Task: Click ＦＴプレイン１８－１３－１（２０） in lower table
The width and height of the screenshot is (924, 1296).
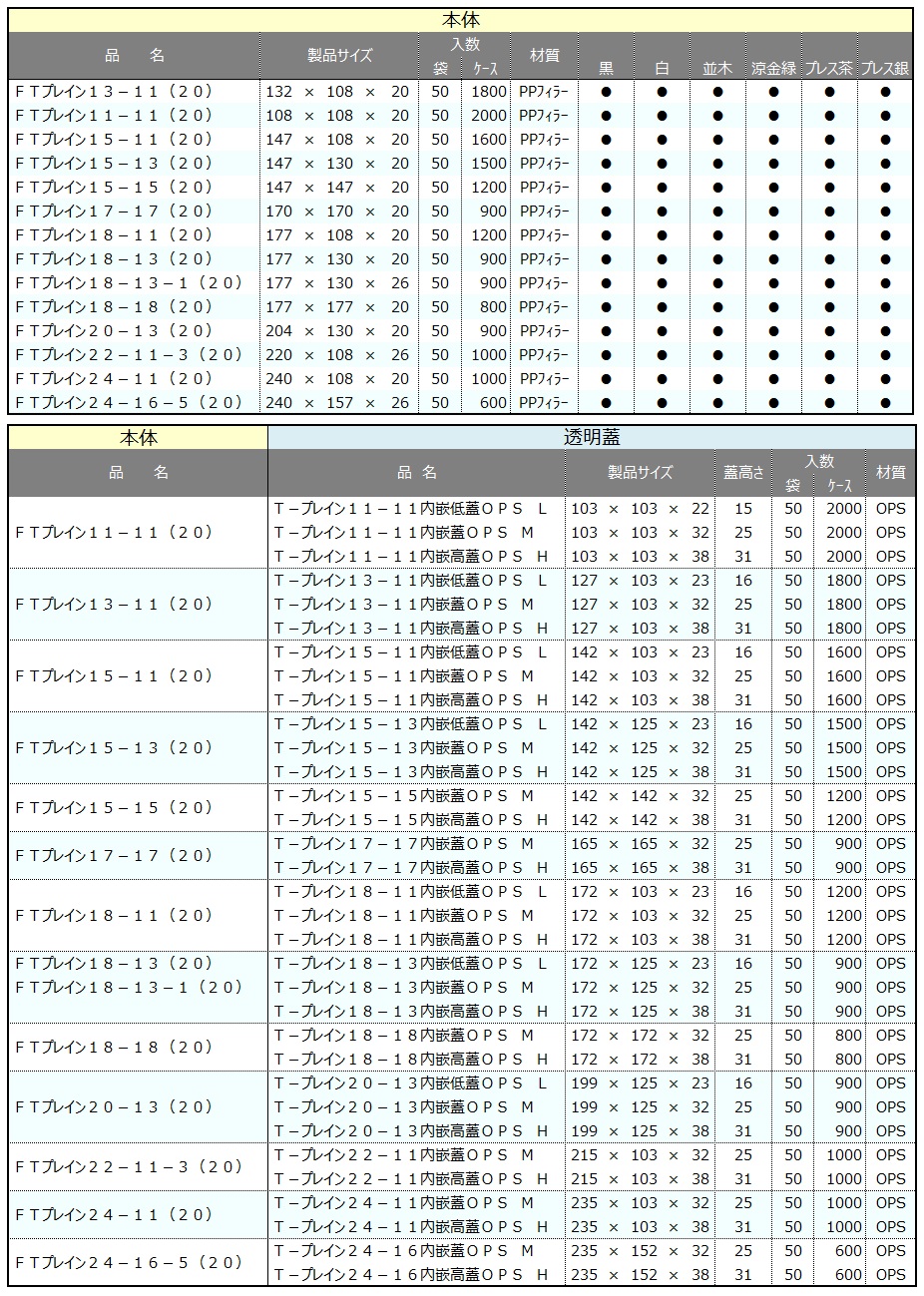Action: pyautogui.click(x=129, y=988)
